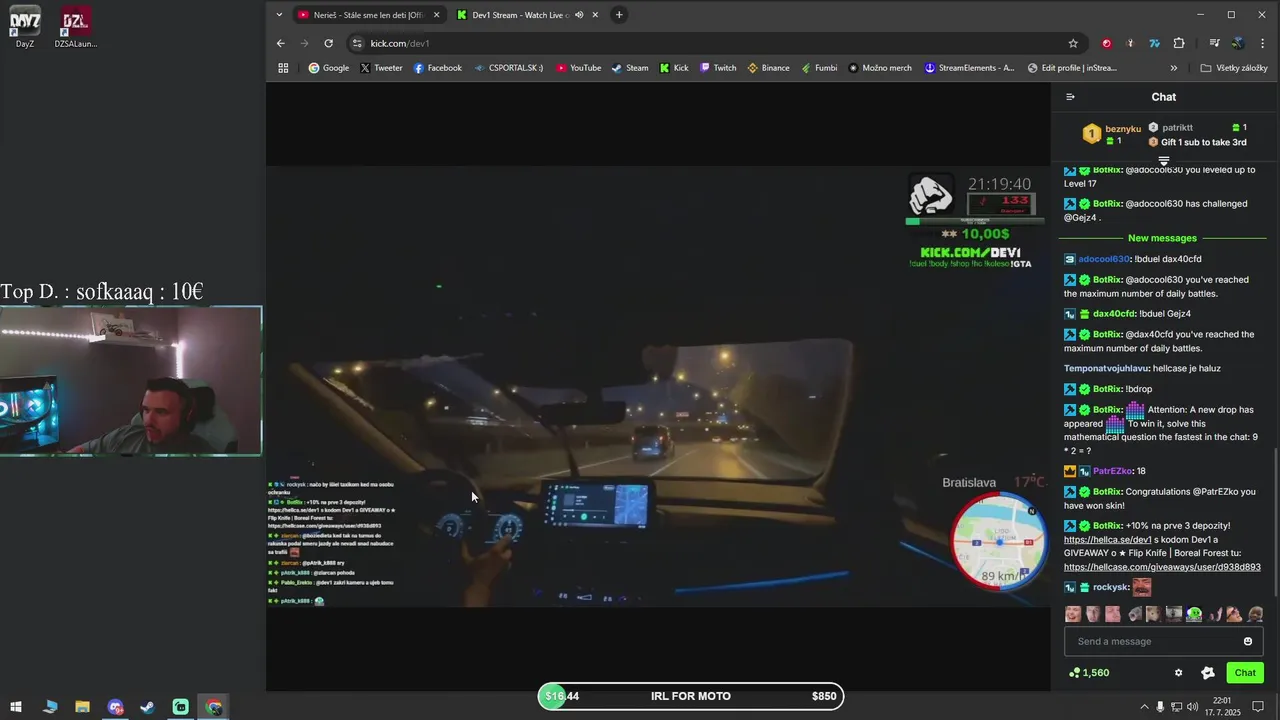
Task: Open the CSPORTAL.SK bookmark
Action: [508, 68]
